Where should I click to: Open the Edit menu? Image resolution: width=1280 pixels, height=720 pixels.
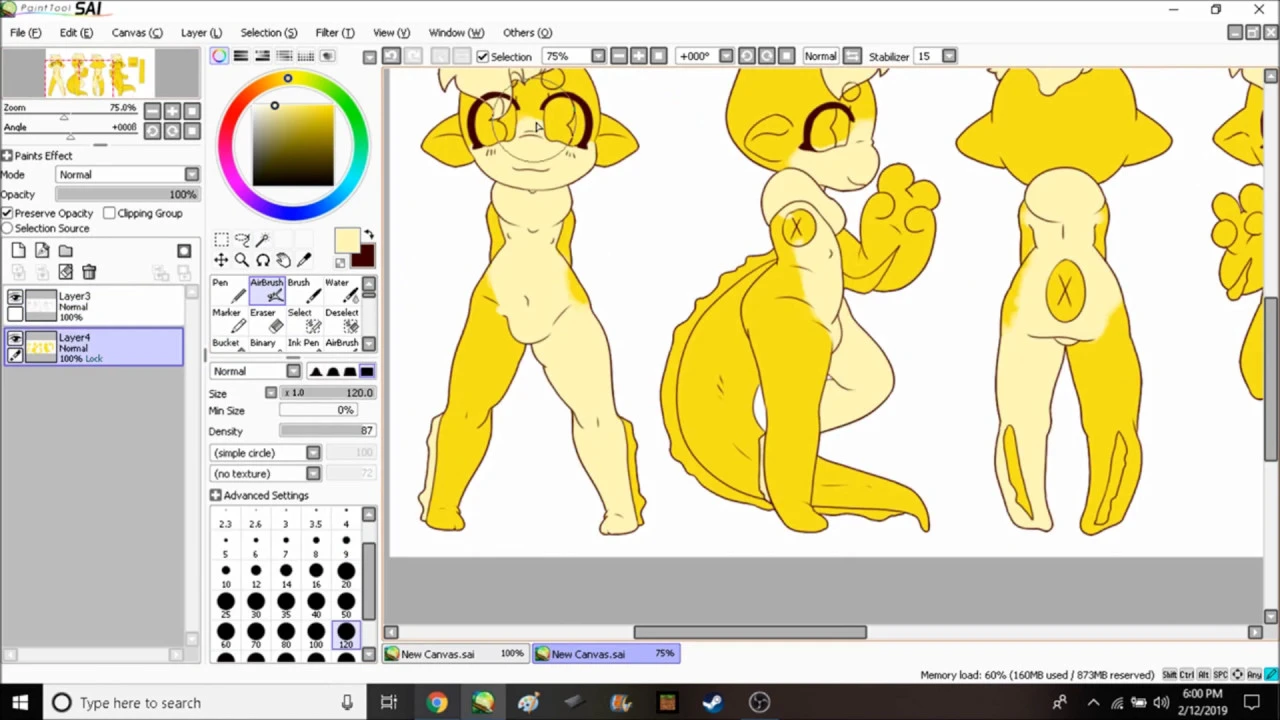(76, 32)
